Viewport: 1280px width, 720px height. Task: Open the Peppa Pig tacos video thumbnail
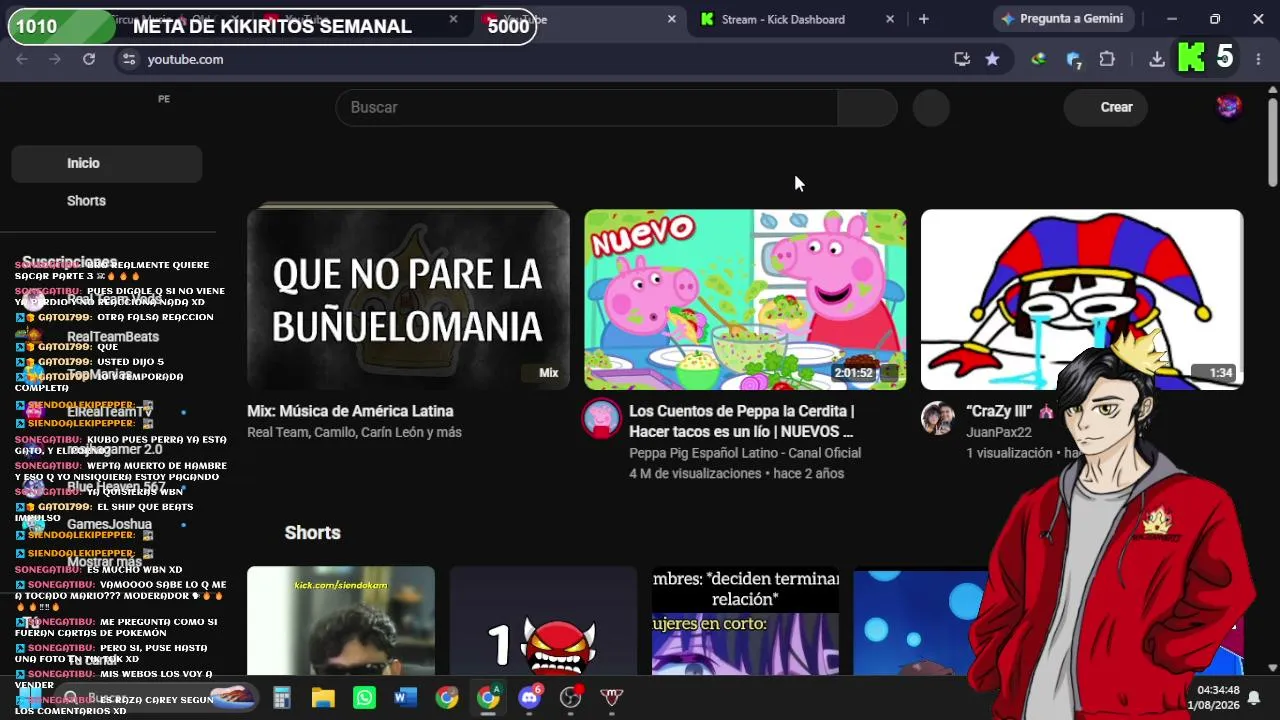[x=745, y=299]
